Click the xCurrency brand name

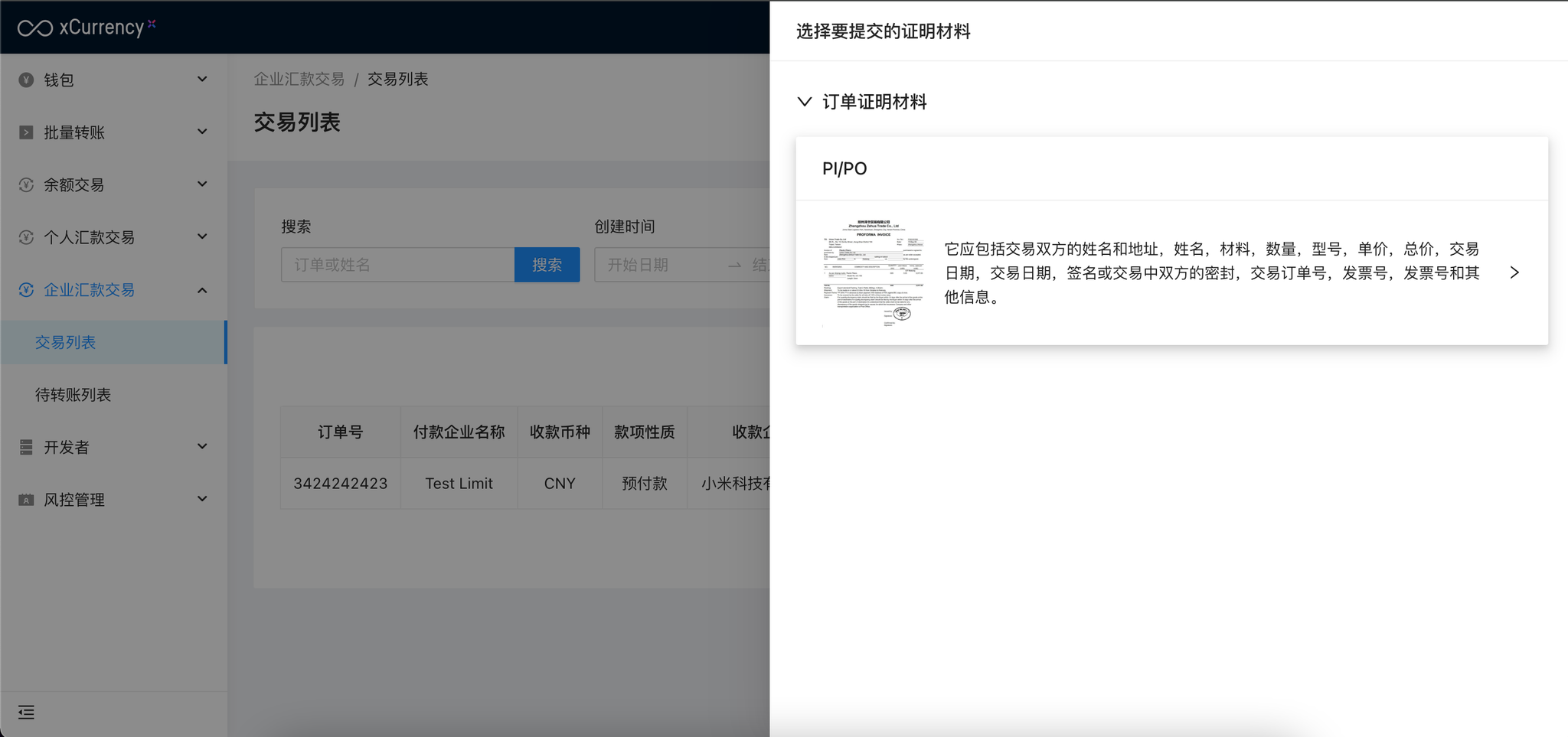tap(102, 28)
